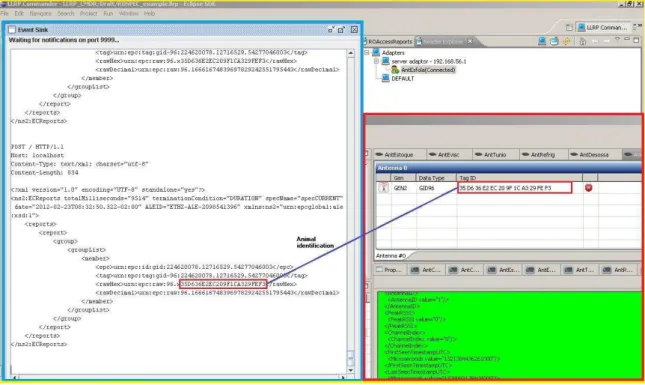645x385 pixels.
Task: Switch to the ROAccessReports tab
Action: click(388, 42)
